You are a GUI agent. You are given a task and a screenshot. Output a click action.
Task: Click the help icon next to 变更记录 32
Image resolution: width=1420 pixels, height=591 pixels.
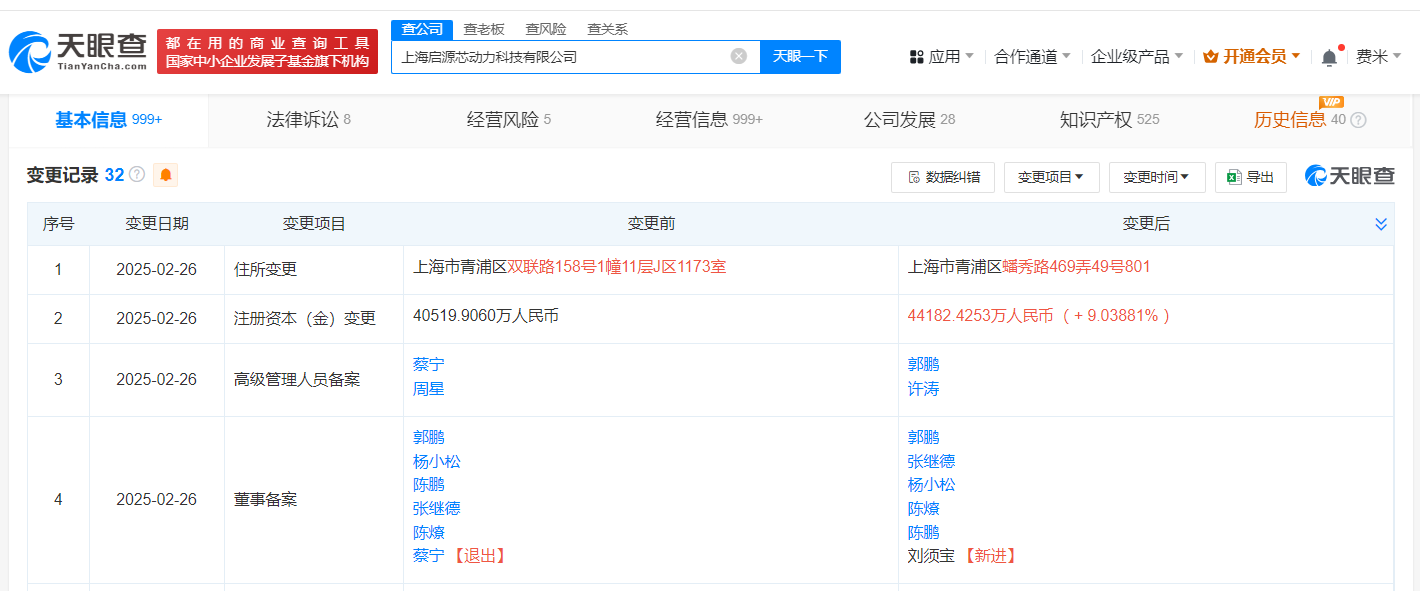point(137,175)
